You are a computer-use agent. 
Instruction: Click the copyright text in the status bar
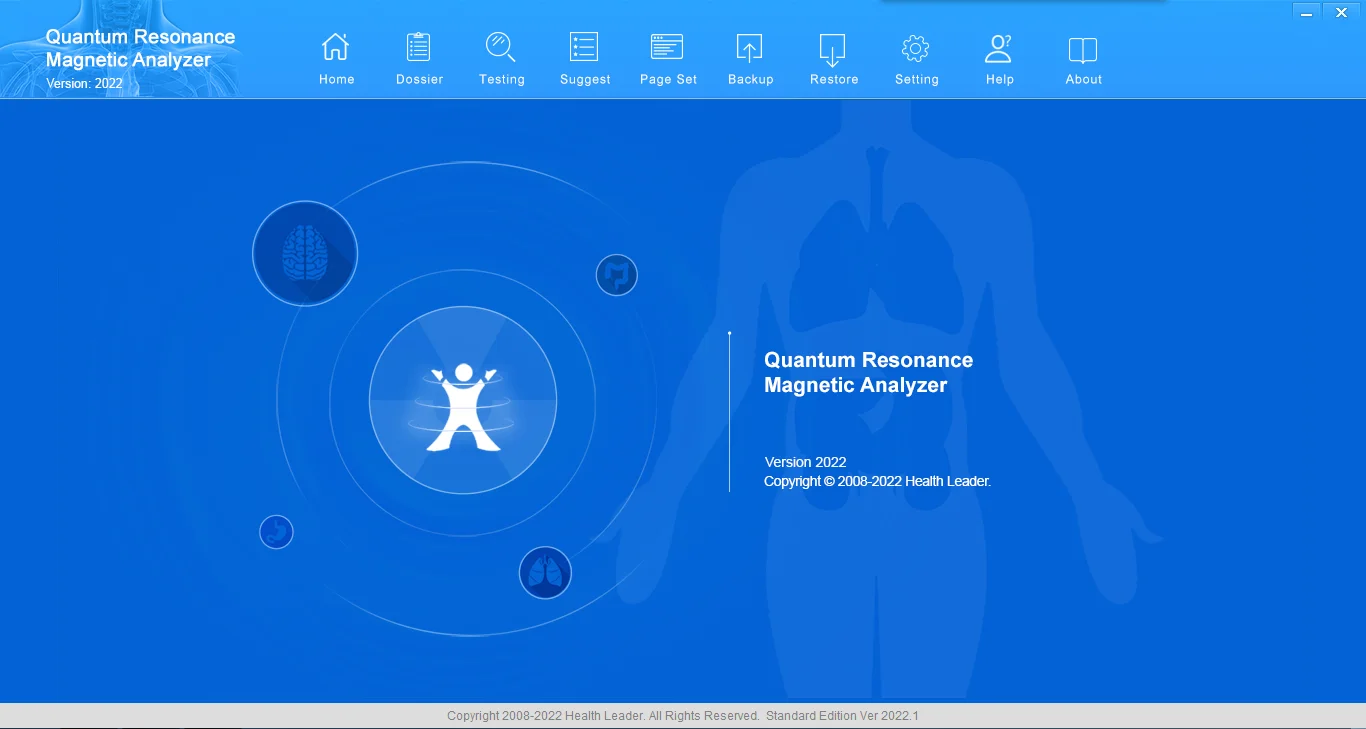pos(683,715)
